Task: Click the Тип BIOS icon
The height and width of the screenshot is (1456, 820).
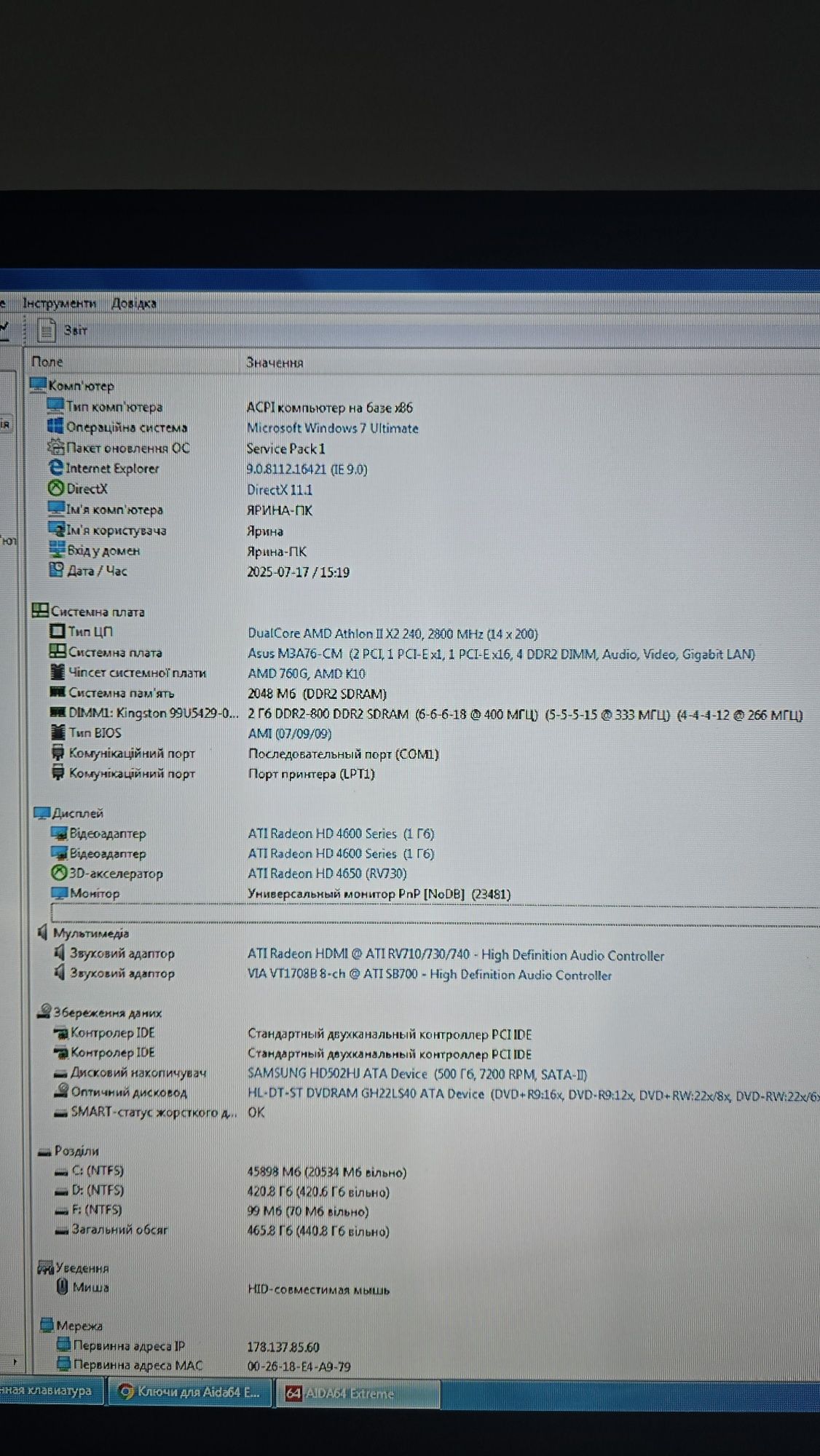Action: (58, 732)
